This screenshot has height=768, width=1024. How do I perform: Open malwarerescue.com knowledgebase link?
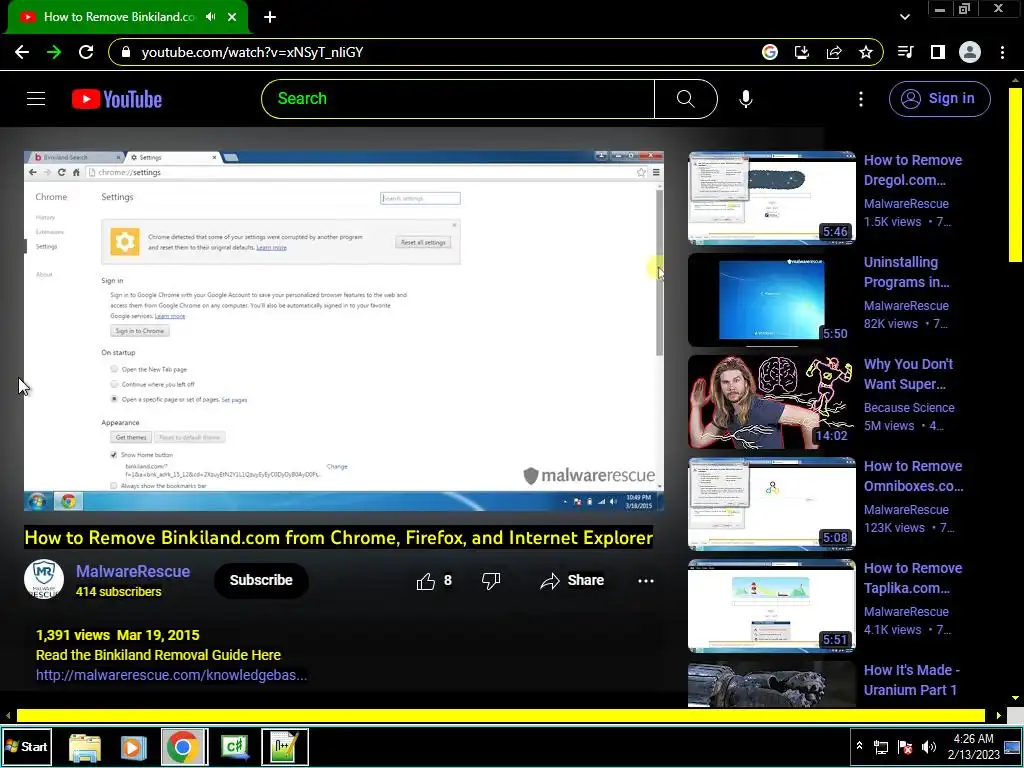[x=171, y=675]
